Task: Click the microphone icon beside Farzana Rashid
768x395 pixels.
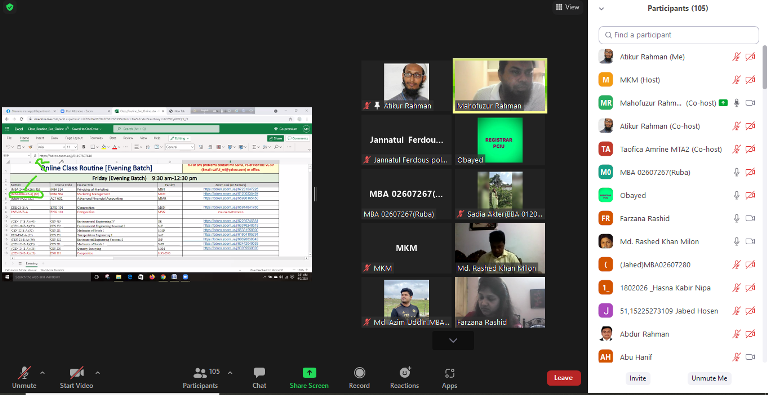Action: pyautogui.click(x=736, y=218)
